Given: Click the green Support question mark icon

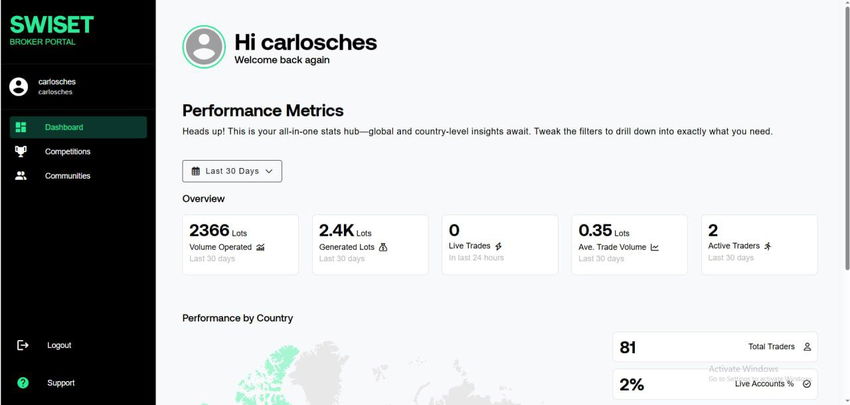Looking at the screenshot, I should [x=23, y=383].
